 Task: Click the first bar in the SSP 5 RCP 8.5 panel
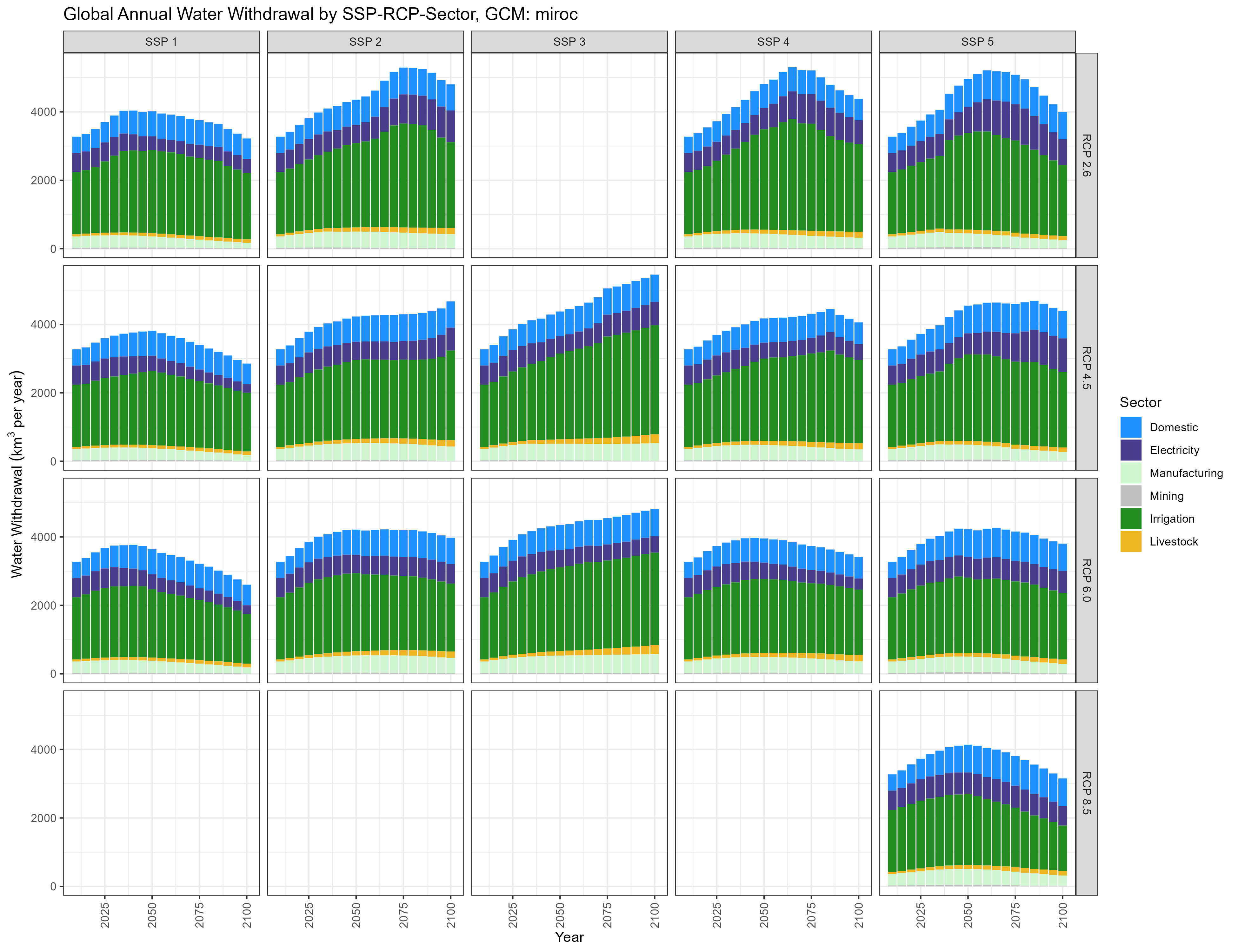(x=892, y=830)
